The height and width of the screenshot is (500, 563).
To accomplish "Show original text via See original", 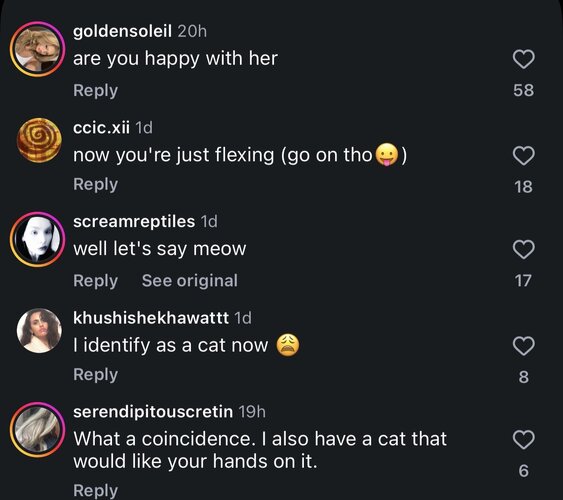I will click(190, 281).
